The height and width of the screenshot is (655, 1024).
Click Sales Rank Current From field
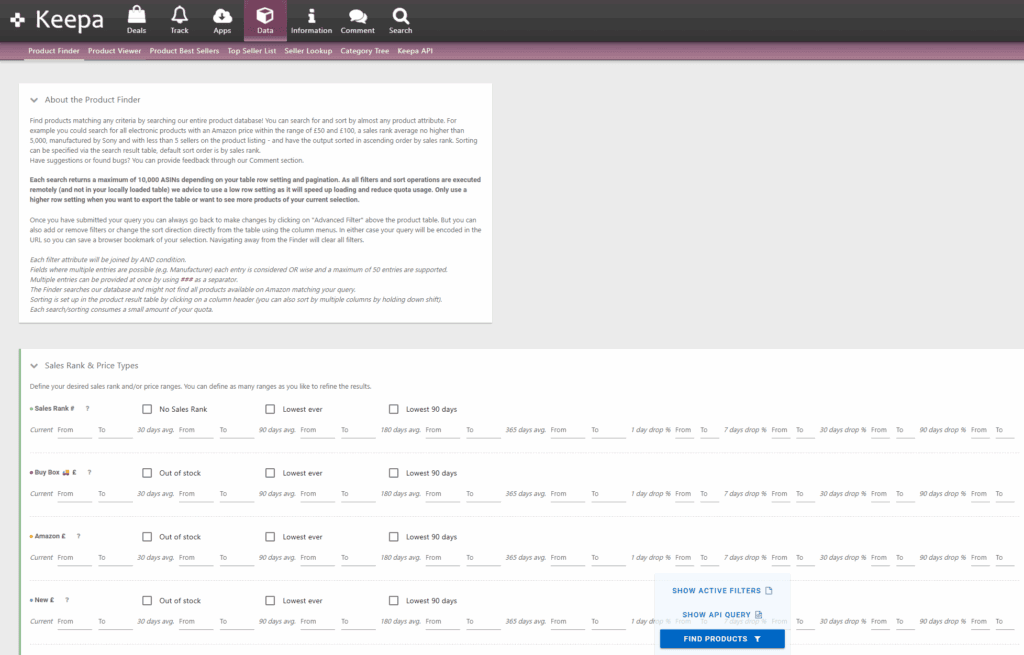click(74, 430)
